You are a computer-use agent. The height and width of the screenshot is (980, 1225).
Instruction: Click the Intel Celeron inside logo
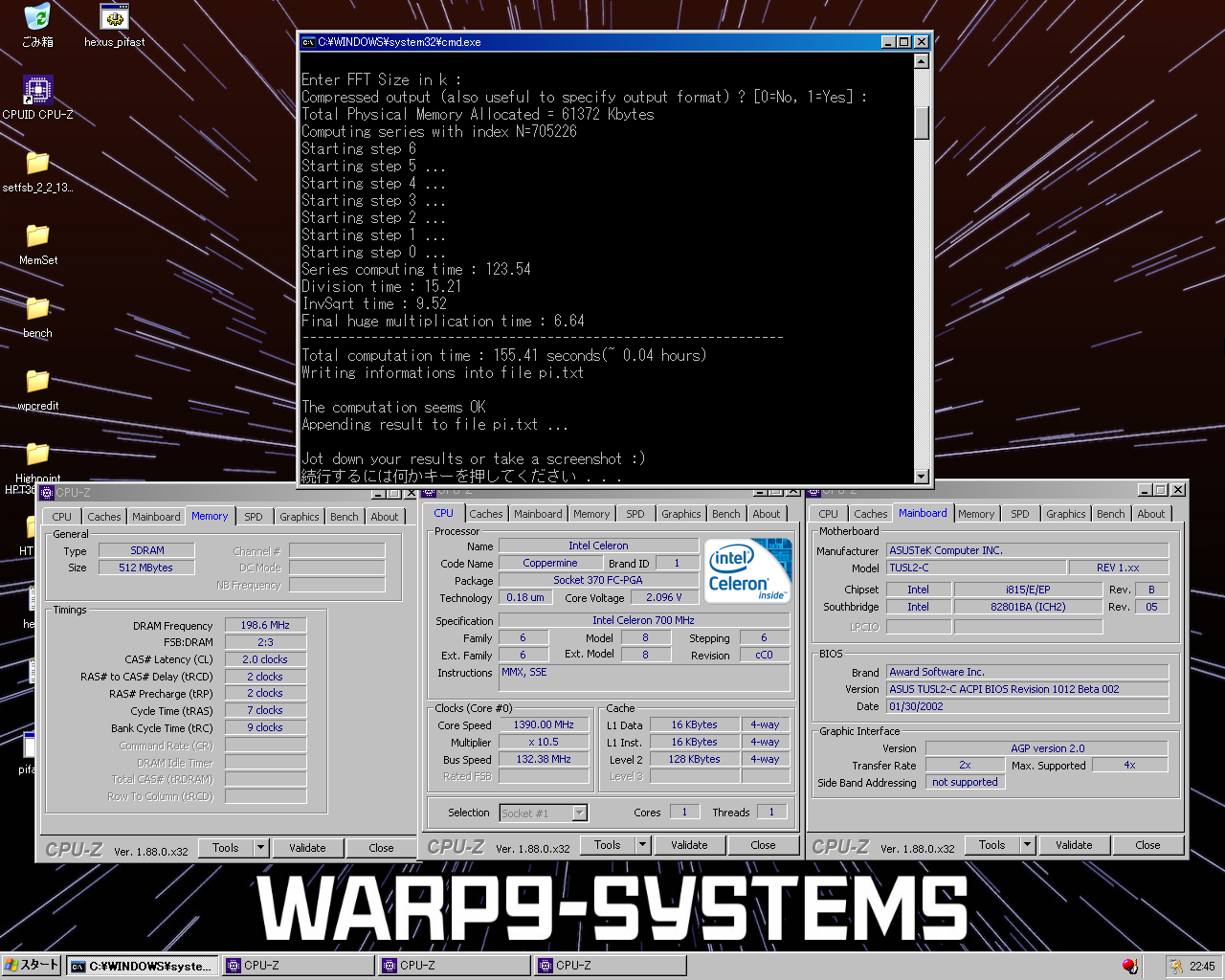pyautogui.click(x=749, y=570)
